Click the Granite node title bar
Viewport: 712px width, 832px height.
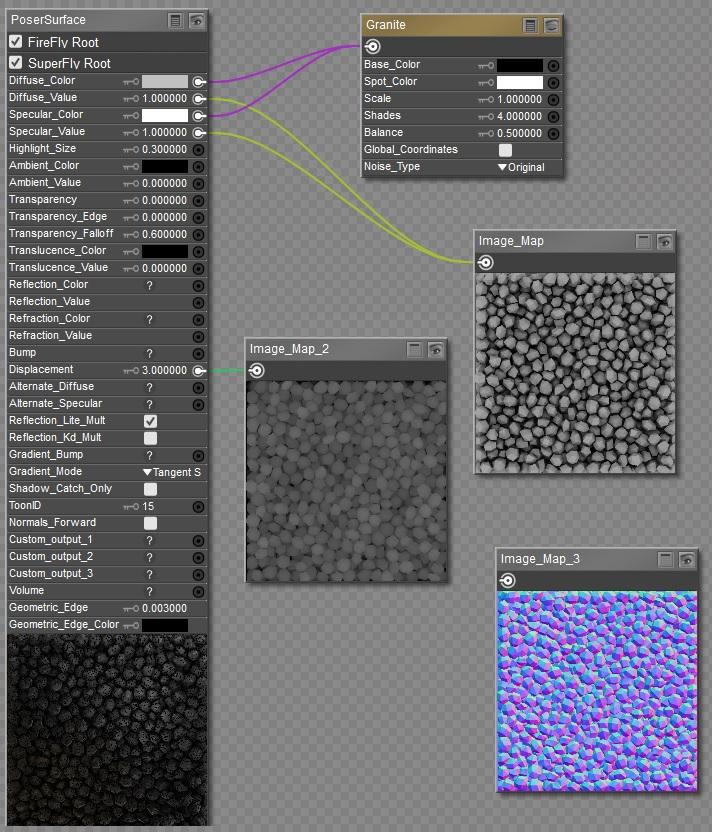coord(462,25)
